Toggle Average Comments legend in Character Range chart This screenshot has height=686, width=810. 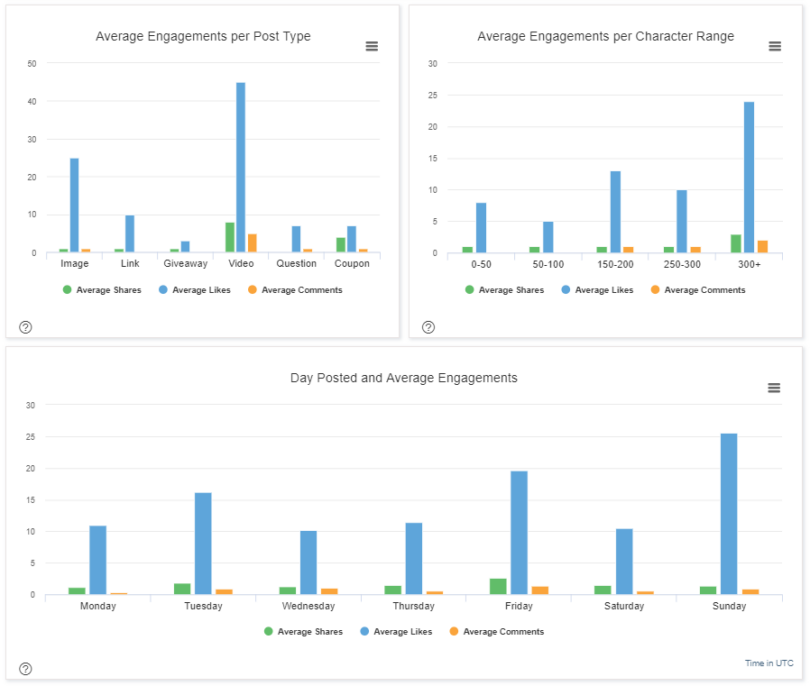(x=704, y=290)
